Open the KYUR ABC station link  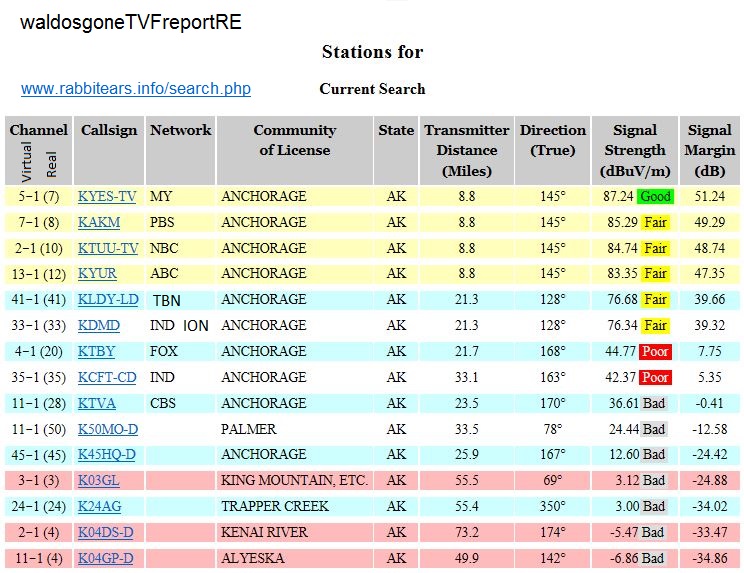tap(99, 273)
